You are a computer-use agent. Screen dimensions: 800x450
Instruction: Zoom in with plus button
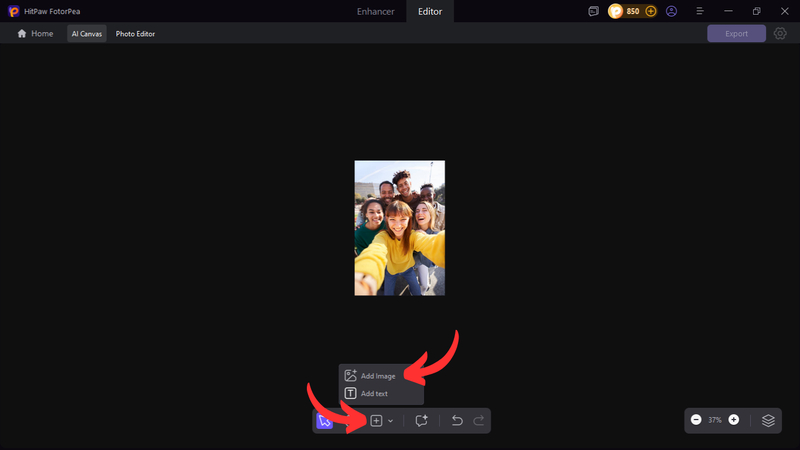coord(734,420)
